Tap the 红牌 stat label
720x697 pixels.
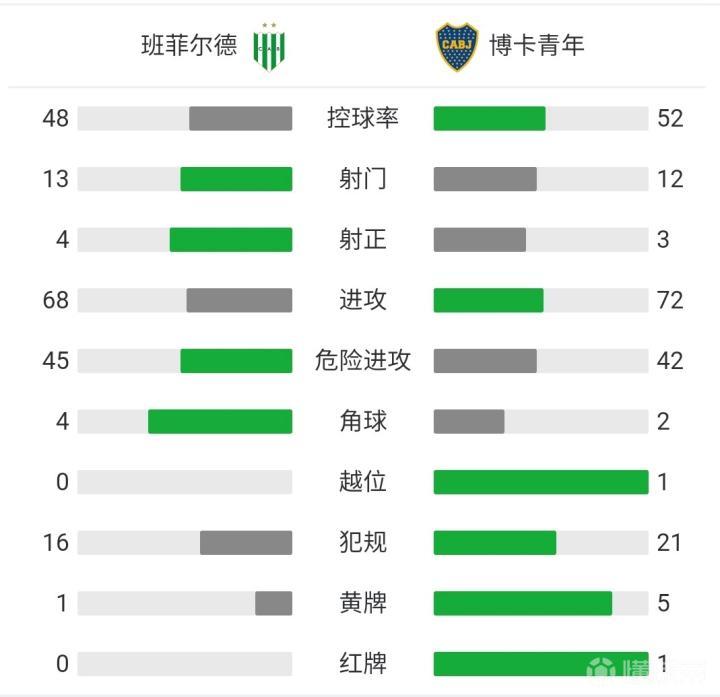[362, 664]
